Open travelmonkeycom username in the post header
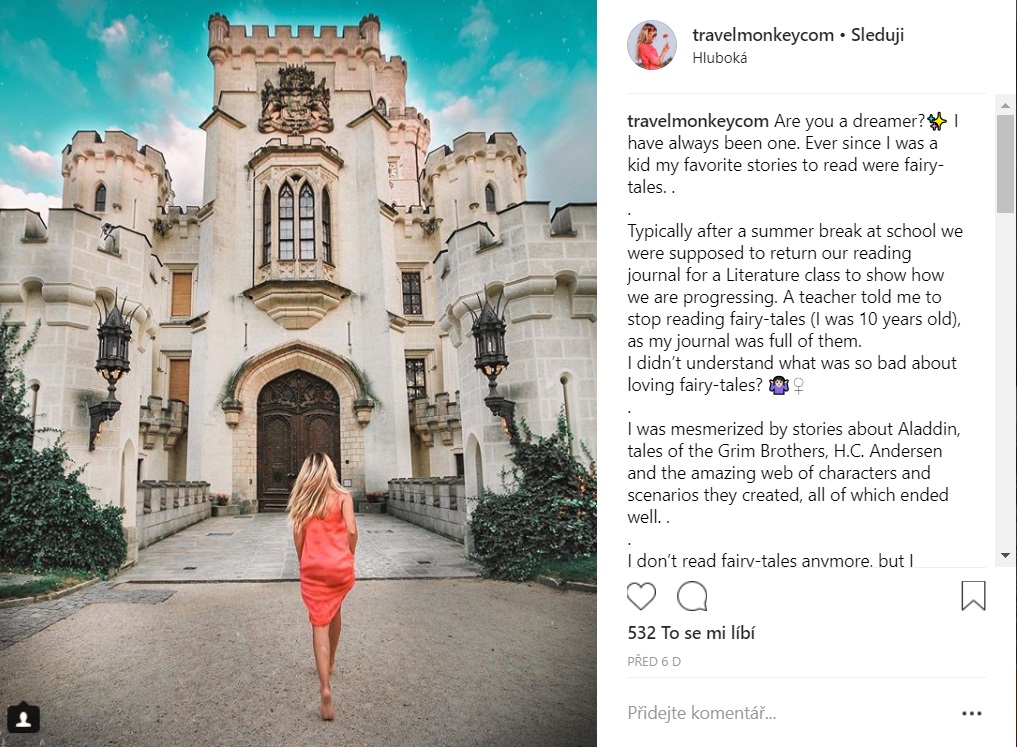This screenshot has height=747, width=1017. click(763, 35)
